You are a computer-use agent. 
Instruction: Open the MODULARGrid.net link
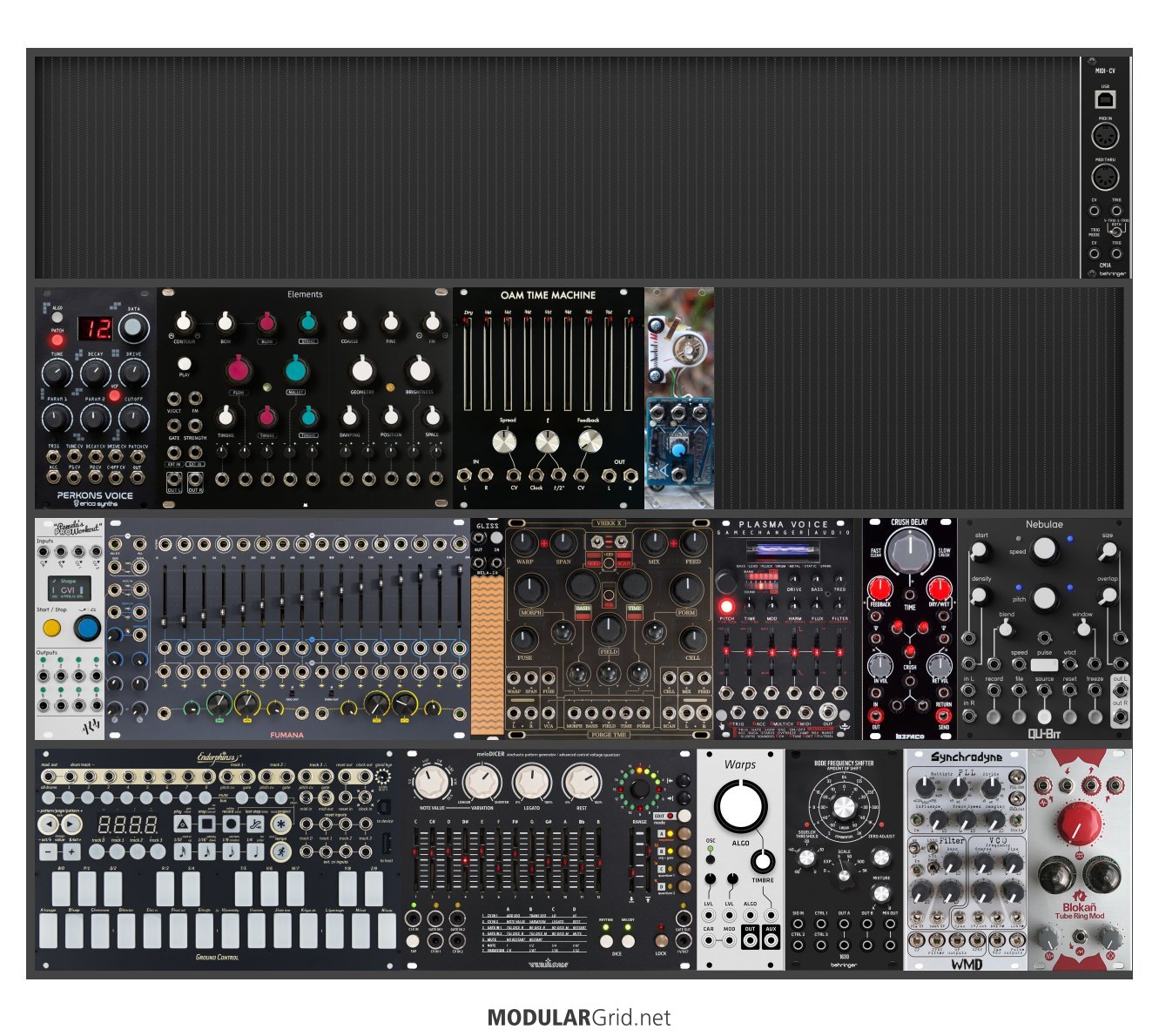tap(579, 1018)
